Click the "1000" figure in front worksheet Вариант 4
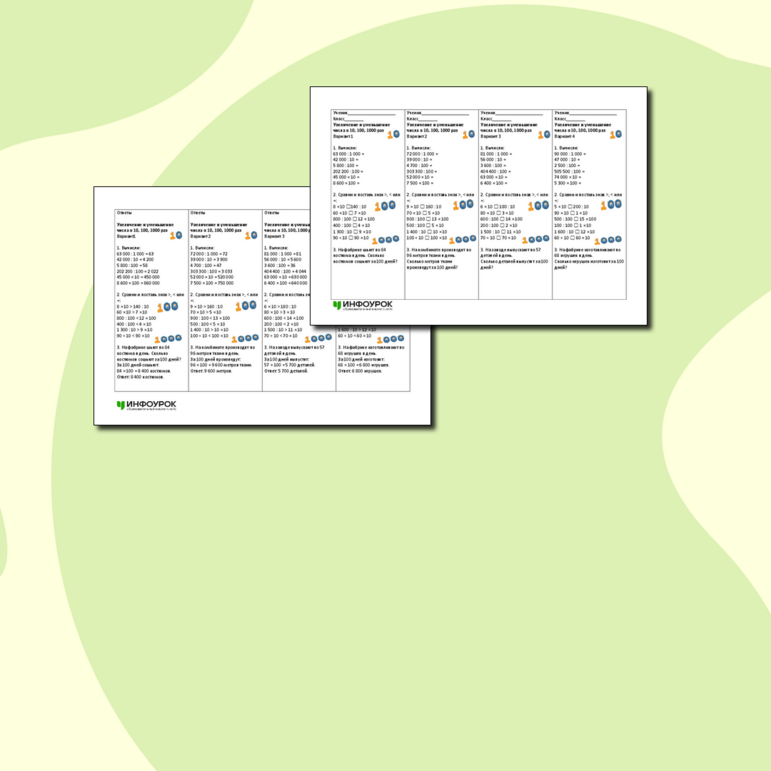Image resolution: width=771 pixels, height=771 pixels. (x=609, y=239)
